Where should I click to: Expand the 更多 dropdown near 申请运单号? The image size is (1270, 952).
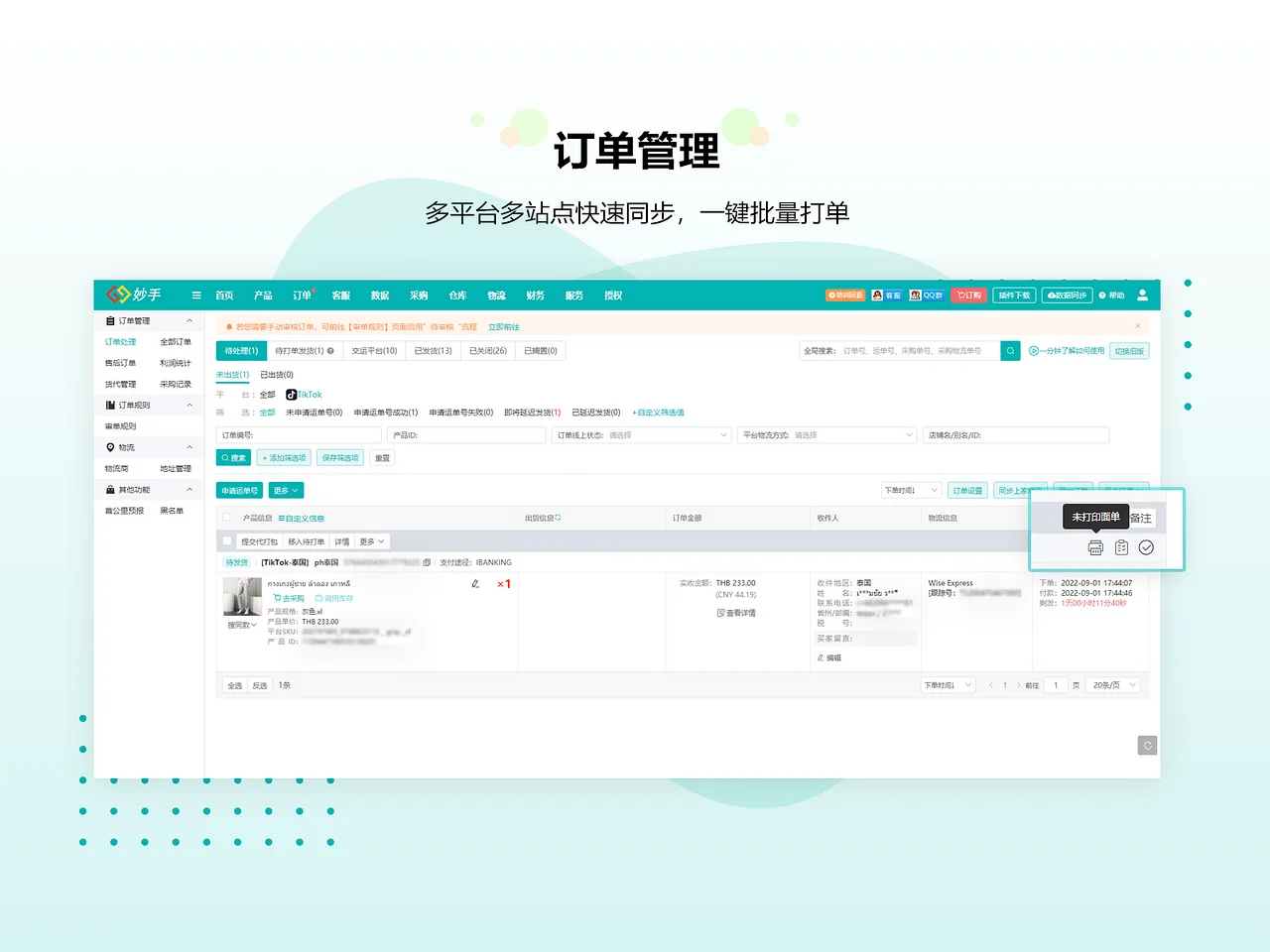point(285,489)
